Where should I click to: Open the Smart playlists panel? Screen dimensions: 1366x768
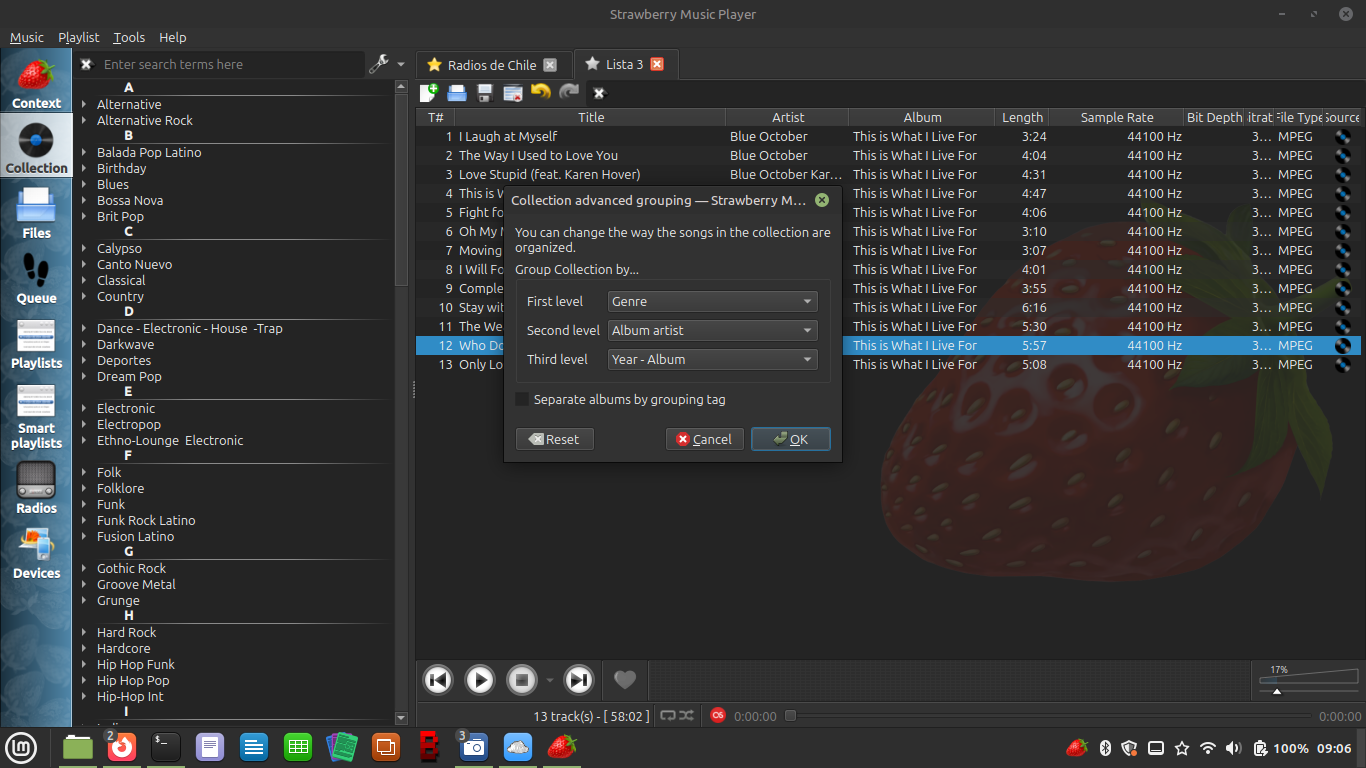pos(36,416)
